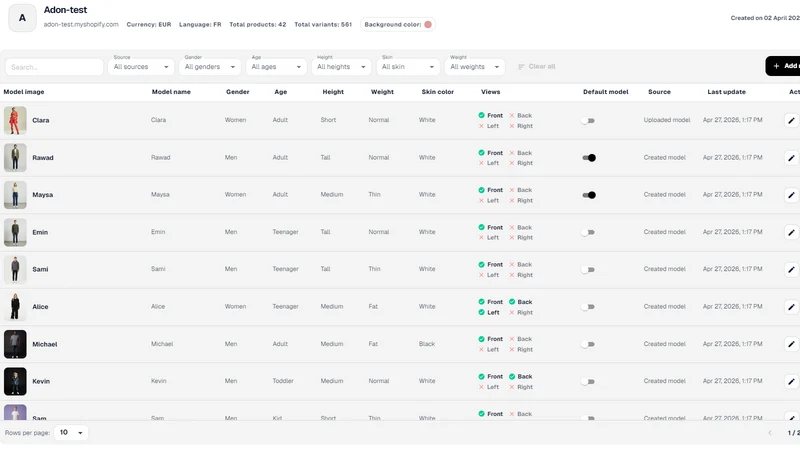Expand the All genders filter
Image resolution: width=800 pixels, height=450 pixels.
point(210,67)
